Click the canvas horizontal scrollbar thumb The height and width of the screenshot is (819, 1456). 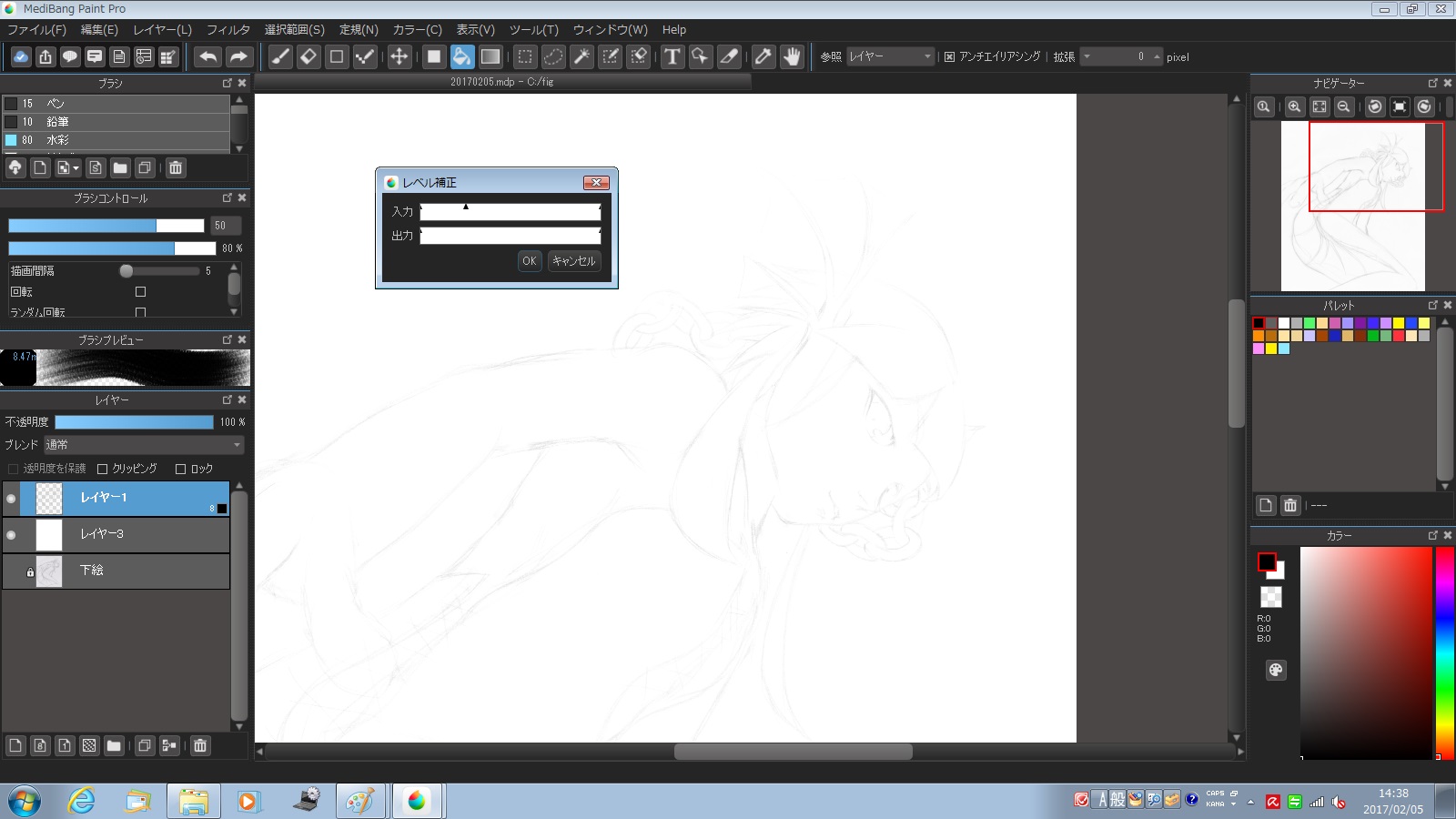click(794, 752)
